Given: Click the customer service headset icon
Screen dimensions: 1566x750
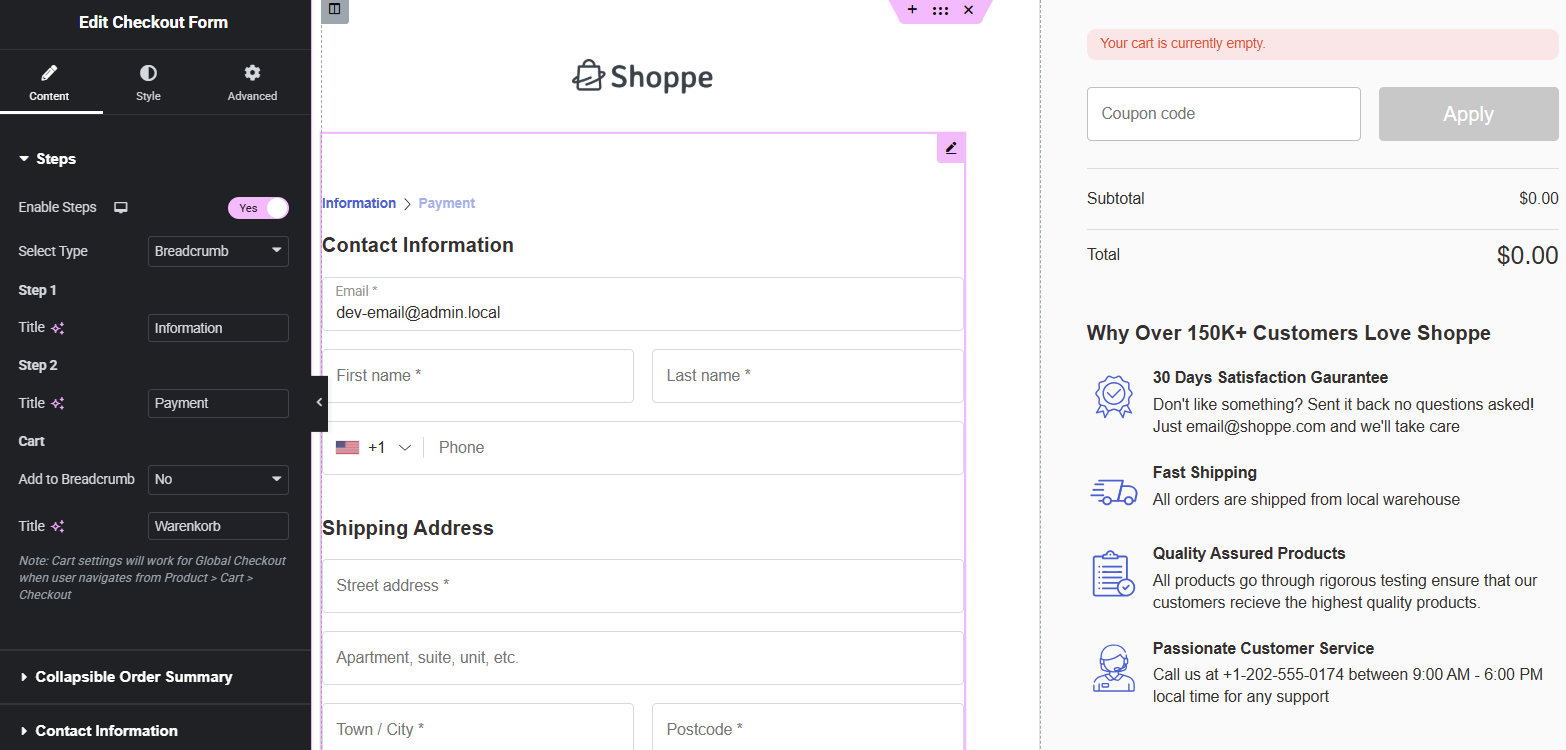Looking at the screenshot, I should pos(1113,669).
